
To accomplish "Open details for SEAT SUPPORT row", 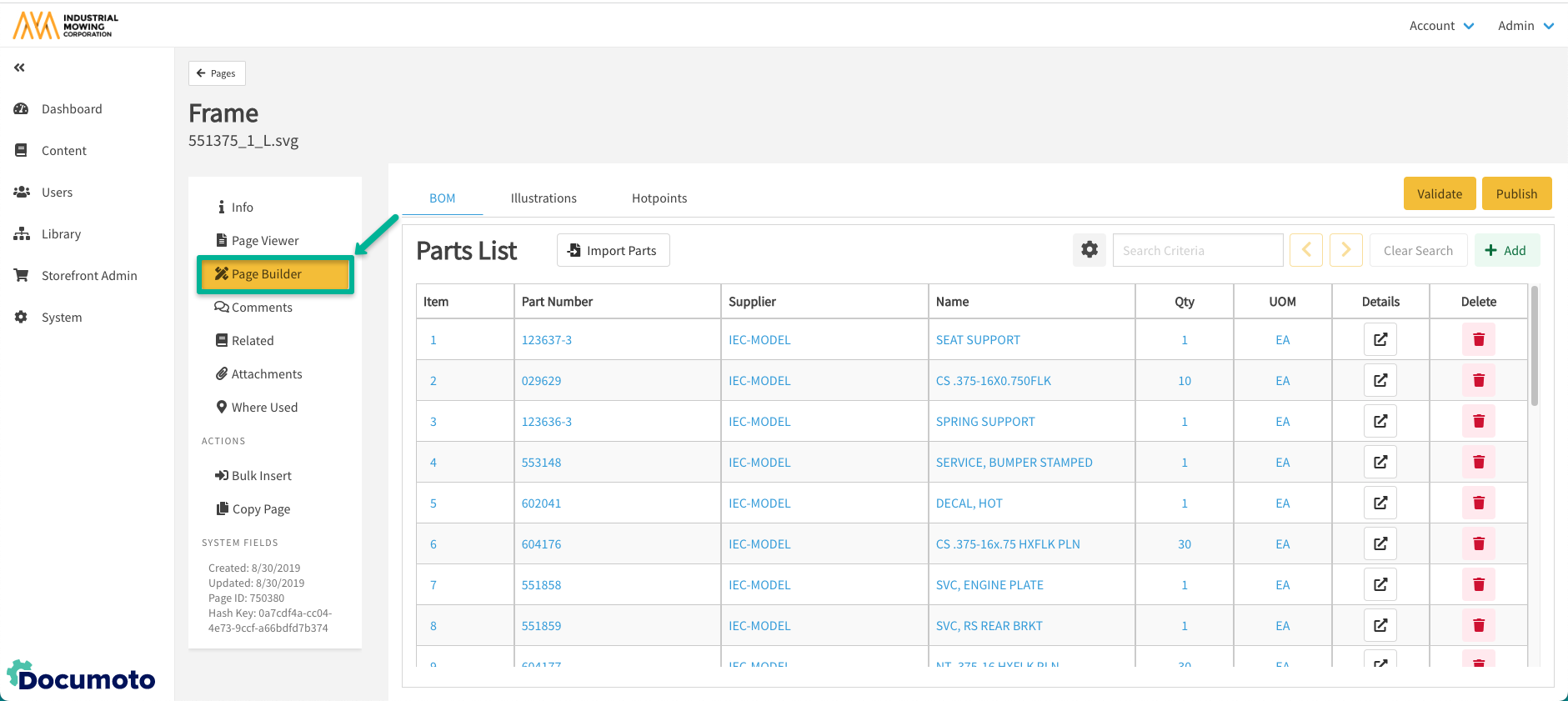I will click(x=1380, y=340).
